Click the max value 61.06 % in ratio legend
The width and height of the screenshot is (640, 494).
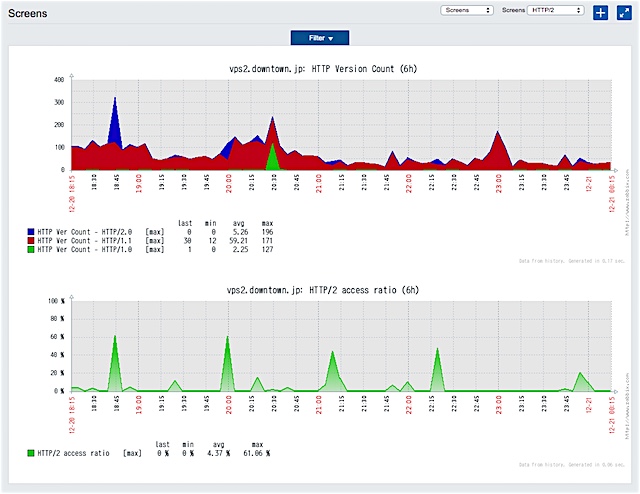tap(257, 453)
